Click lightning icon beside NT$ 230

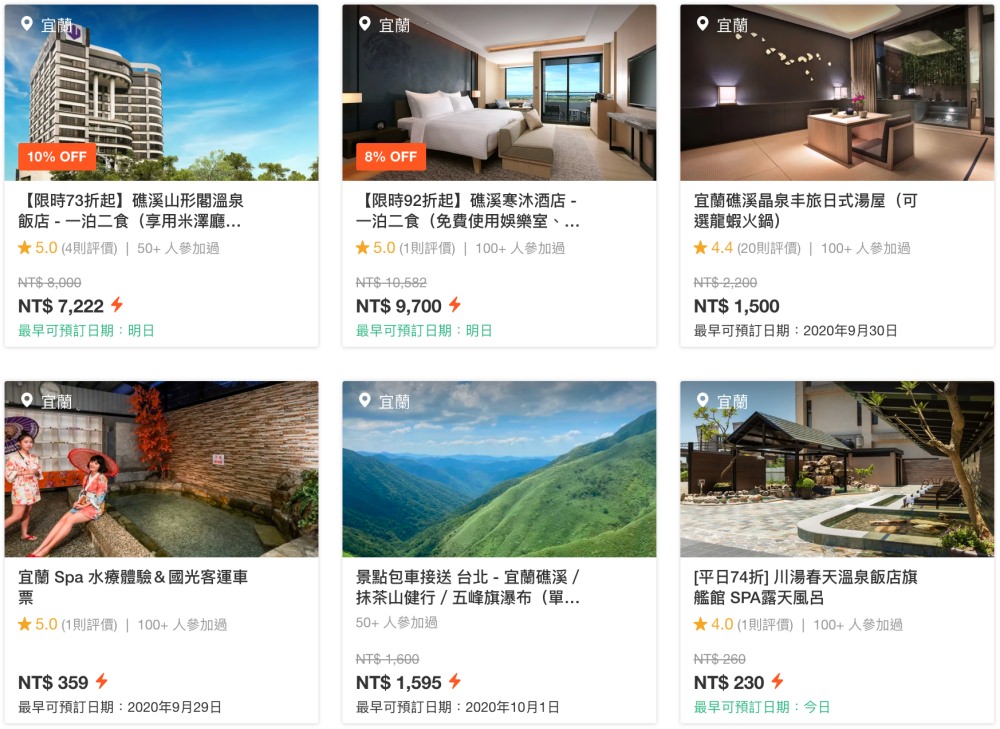(x=777, y=681)
